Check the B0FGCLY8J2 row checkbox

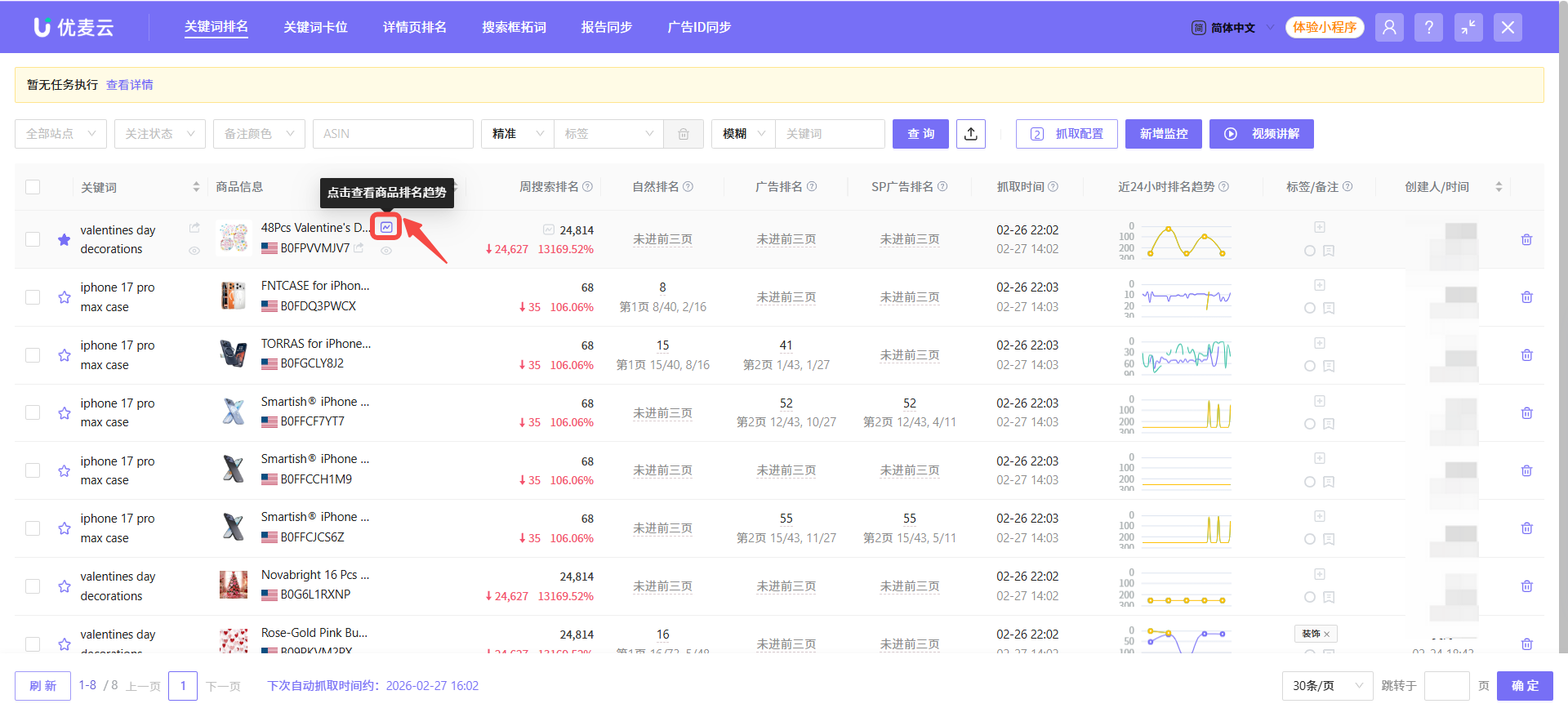[33, 355]
